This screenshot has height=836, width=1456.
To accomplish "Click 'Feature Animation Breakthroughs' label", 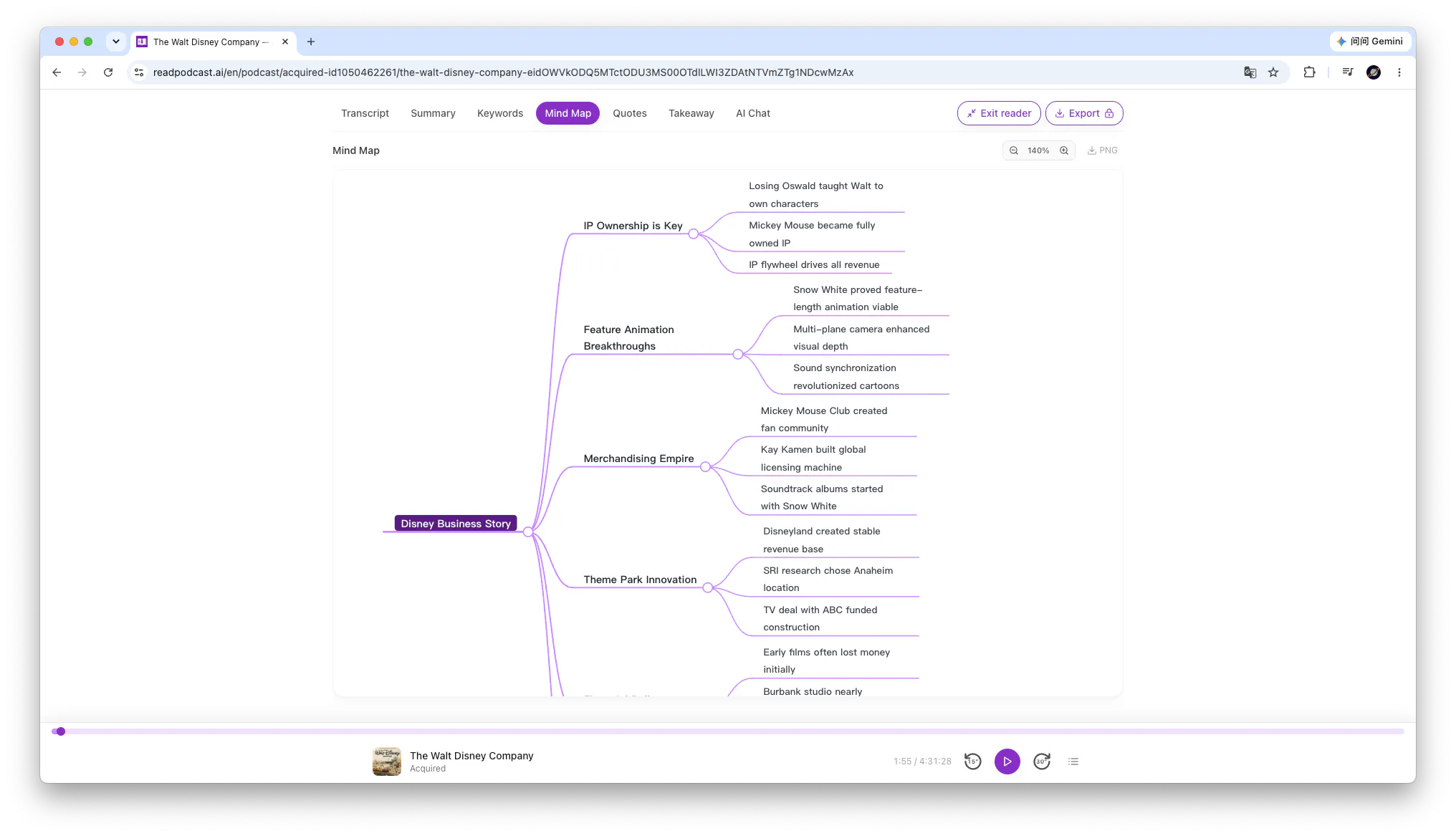I will [x=628, y=337].
